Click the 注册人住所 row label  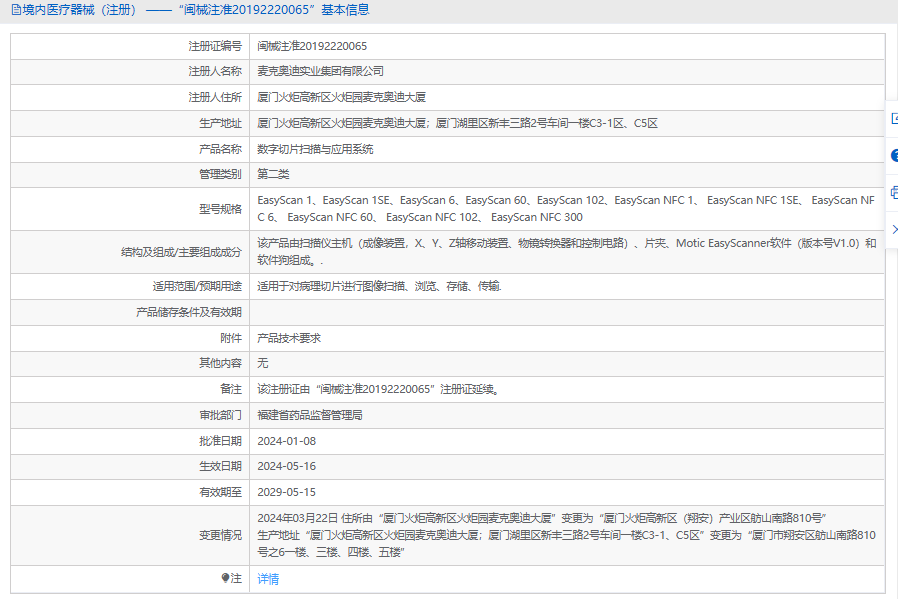(215, 97)
